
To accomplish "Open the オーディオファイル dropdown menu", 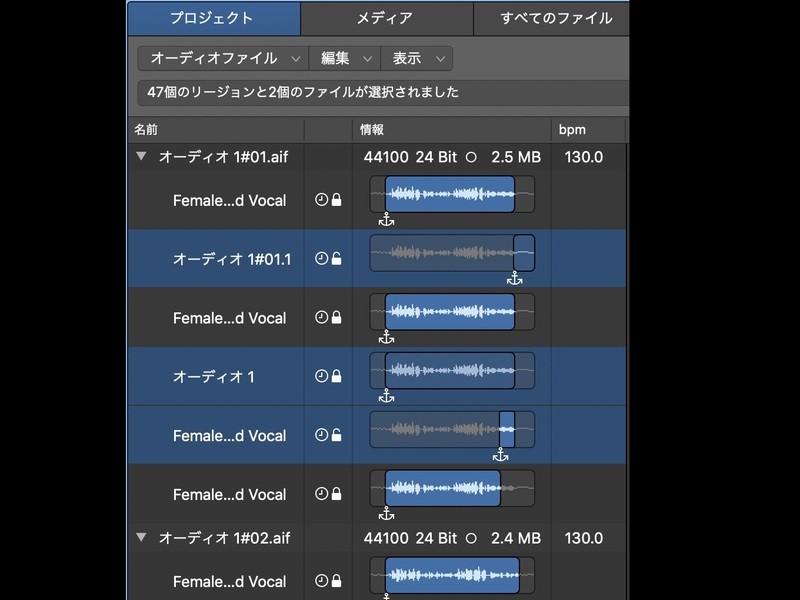I will click(223, 59).
